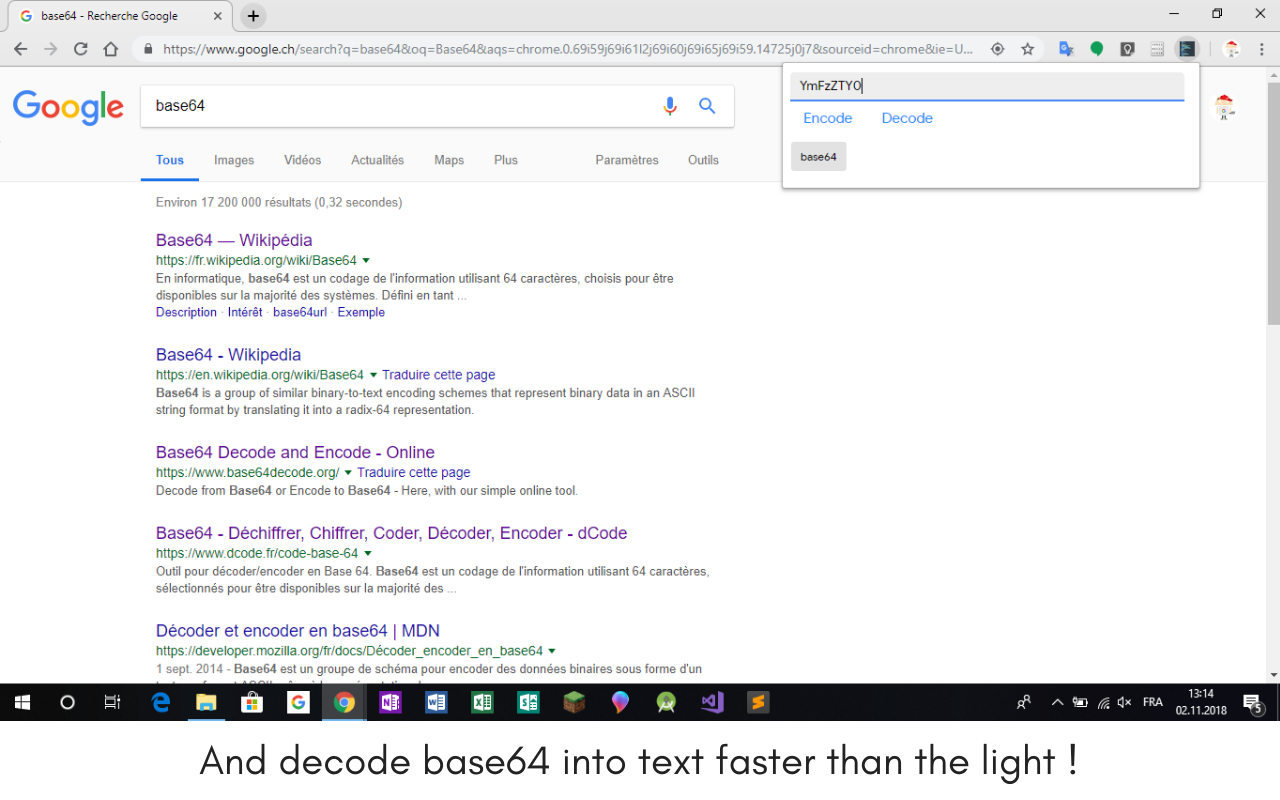The height and width of the screenshot is (800, 1280).
Task: Open the green Hangouts extension icon
Action: 1097,48
